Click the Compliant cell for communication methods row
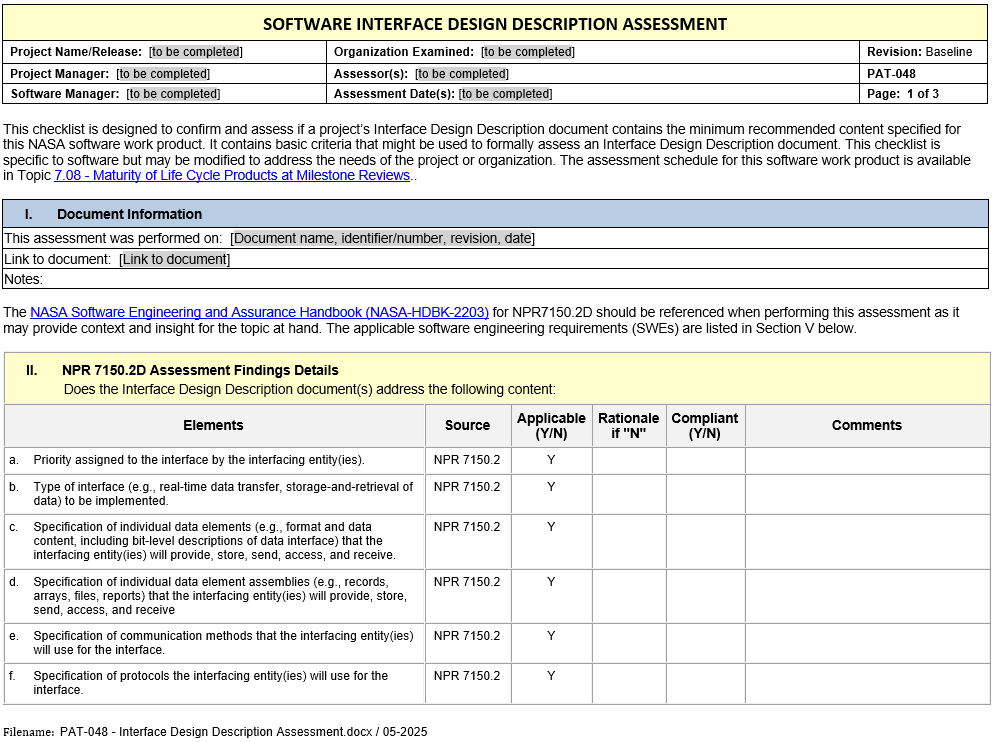The image size is (995, 742). [705, 643]
